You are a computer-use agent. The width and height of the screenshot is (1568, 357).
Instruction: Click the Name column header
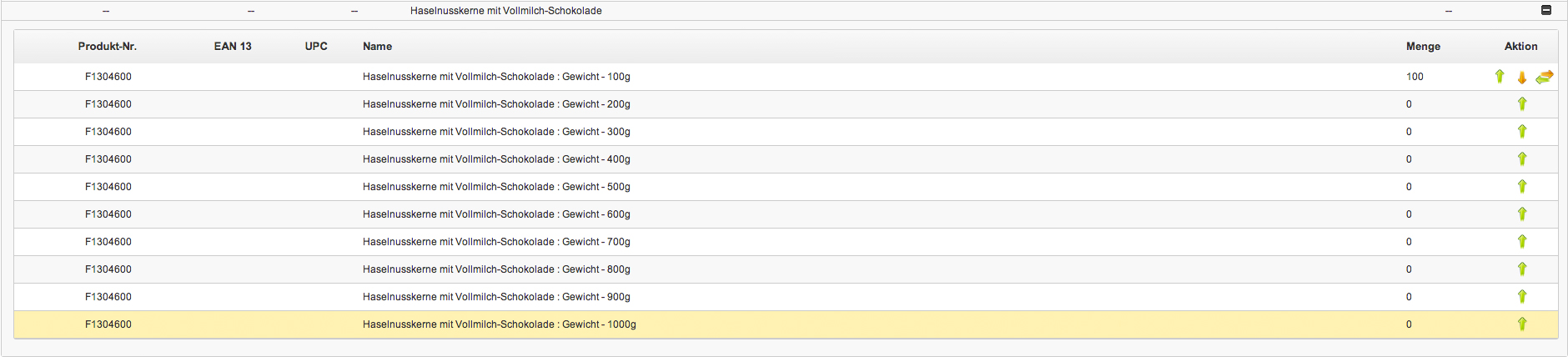tap(377, 47)
